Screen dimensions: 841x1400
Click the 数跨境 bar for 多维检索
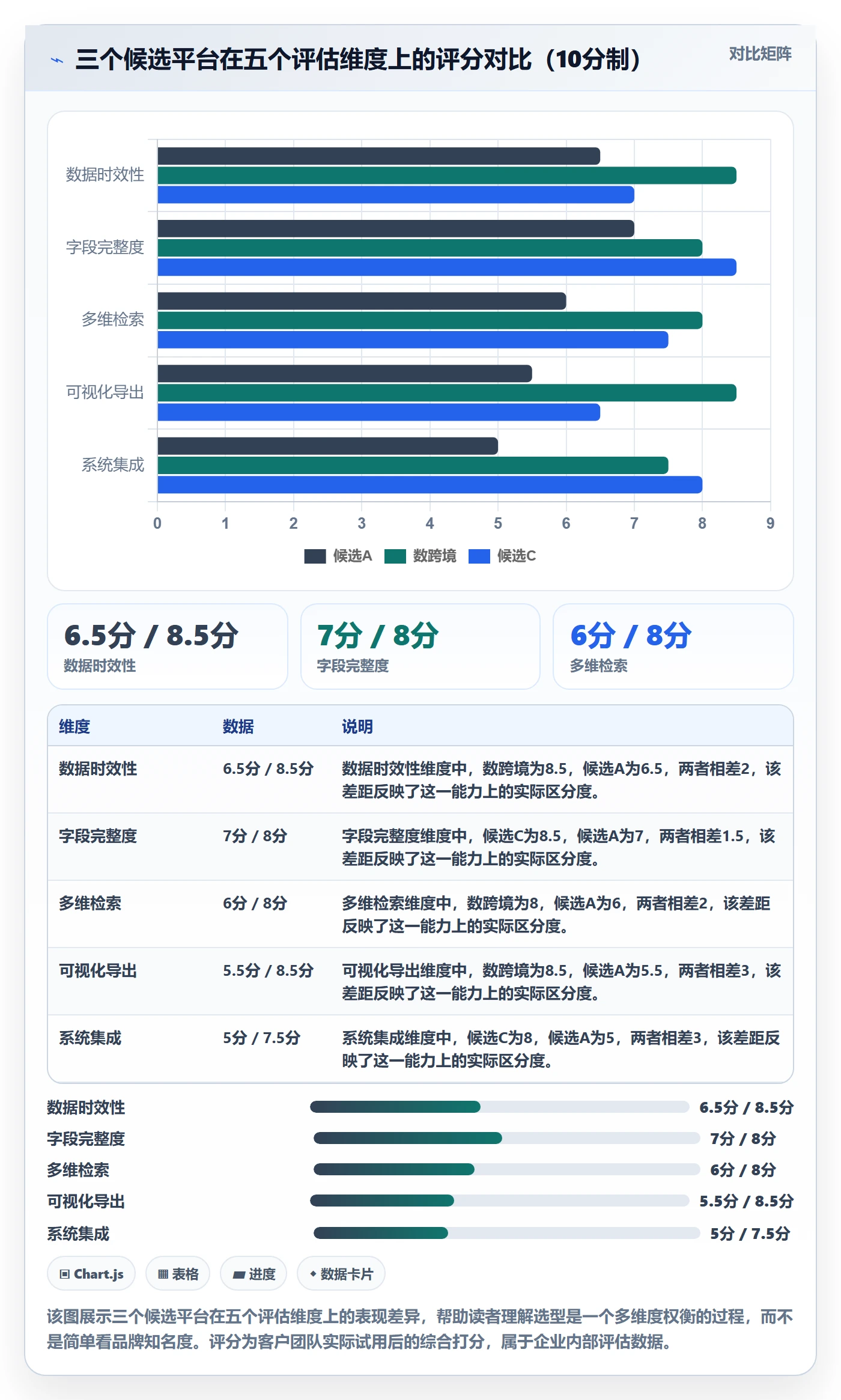430,320
